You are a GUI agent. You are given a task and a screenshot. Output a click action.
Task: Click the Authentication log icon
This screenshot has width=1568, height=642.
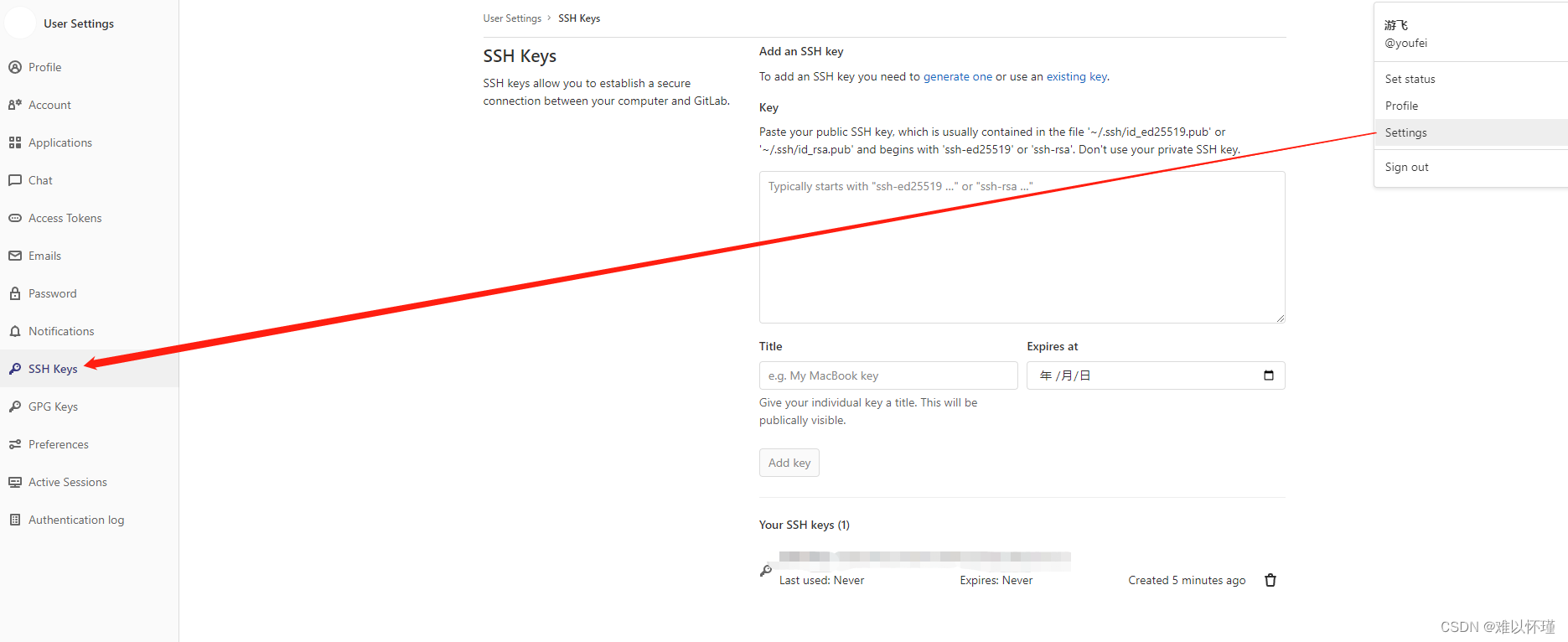click(15, 520)
